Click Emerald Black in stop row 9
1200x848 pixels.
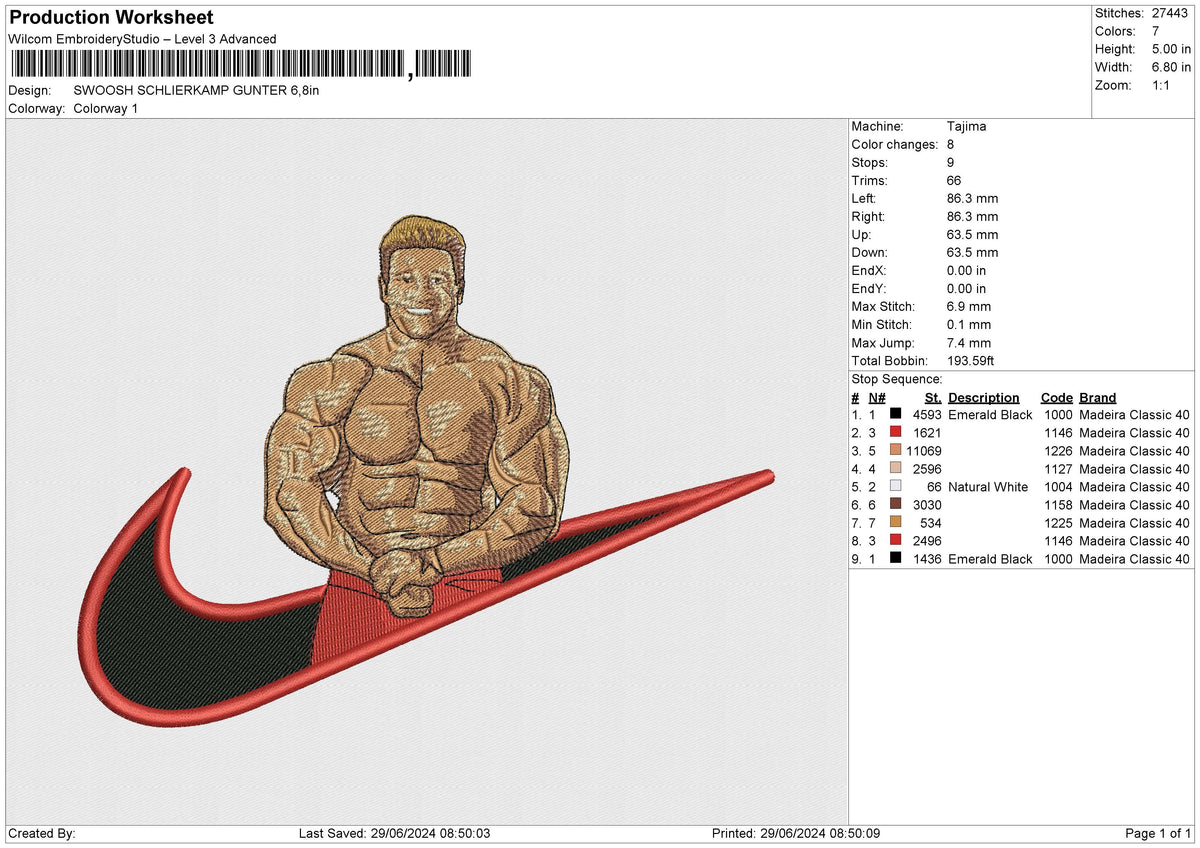pos(990,559)
